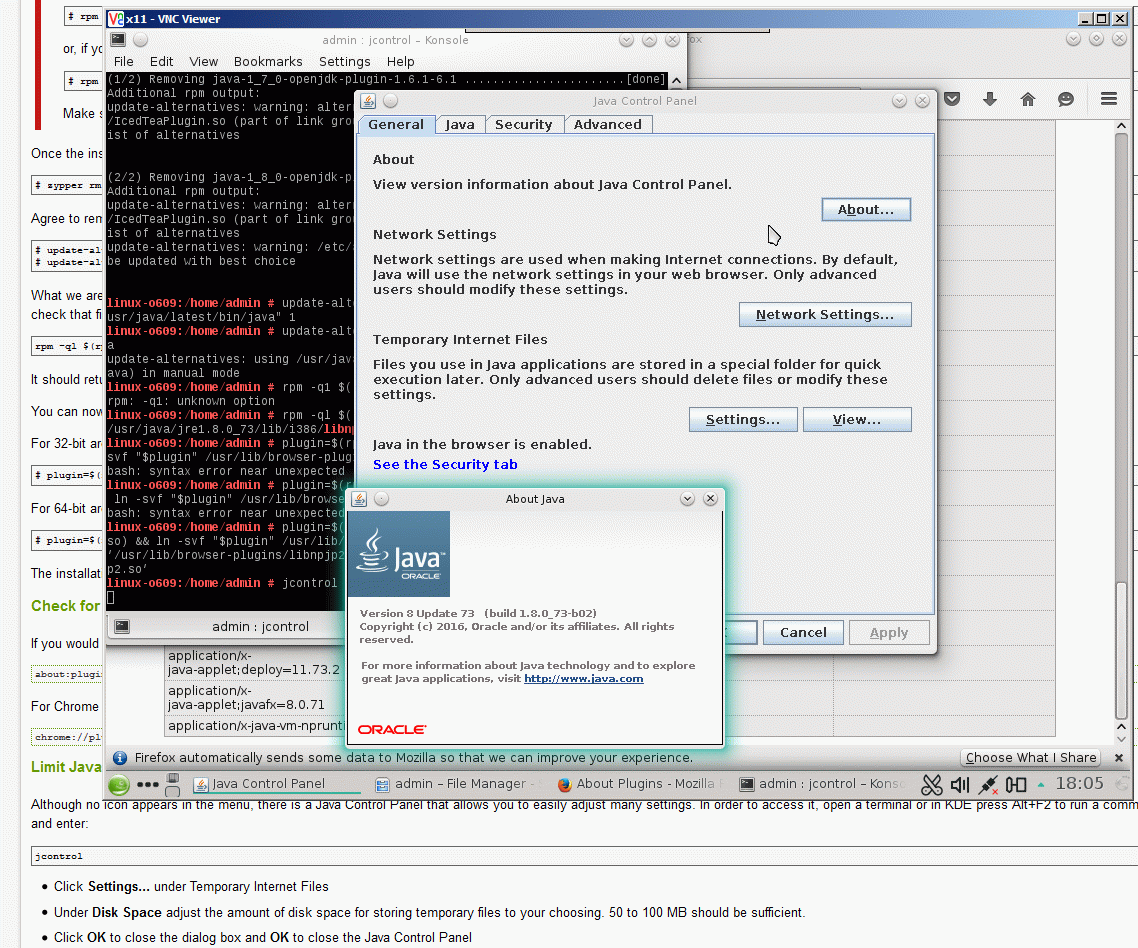The image size is (1138, 948).
Task: Click the Apply button in Java Control Panel
Action: click(889, 632)
